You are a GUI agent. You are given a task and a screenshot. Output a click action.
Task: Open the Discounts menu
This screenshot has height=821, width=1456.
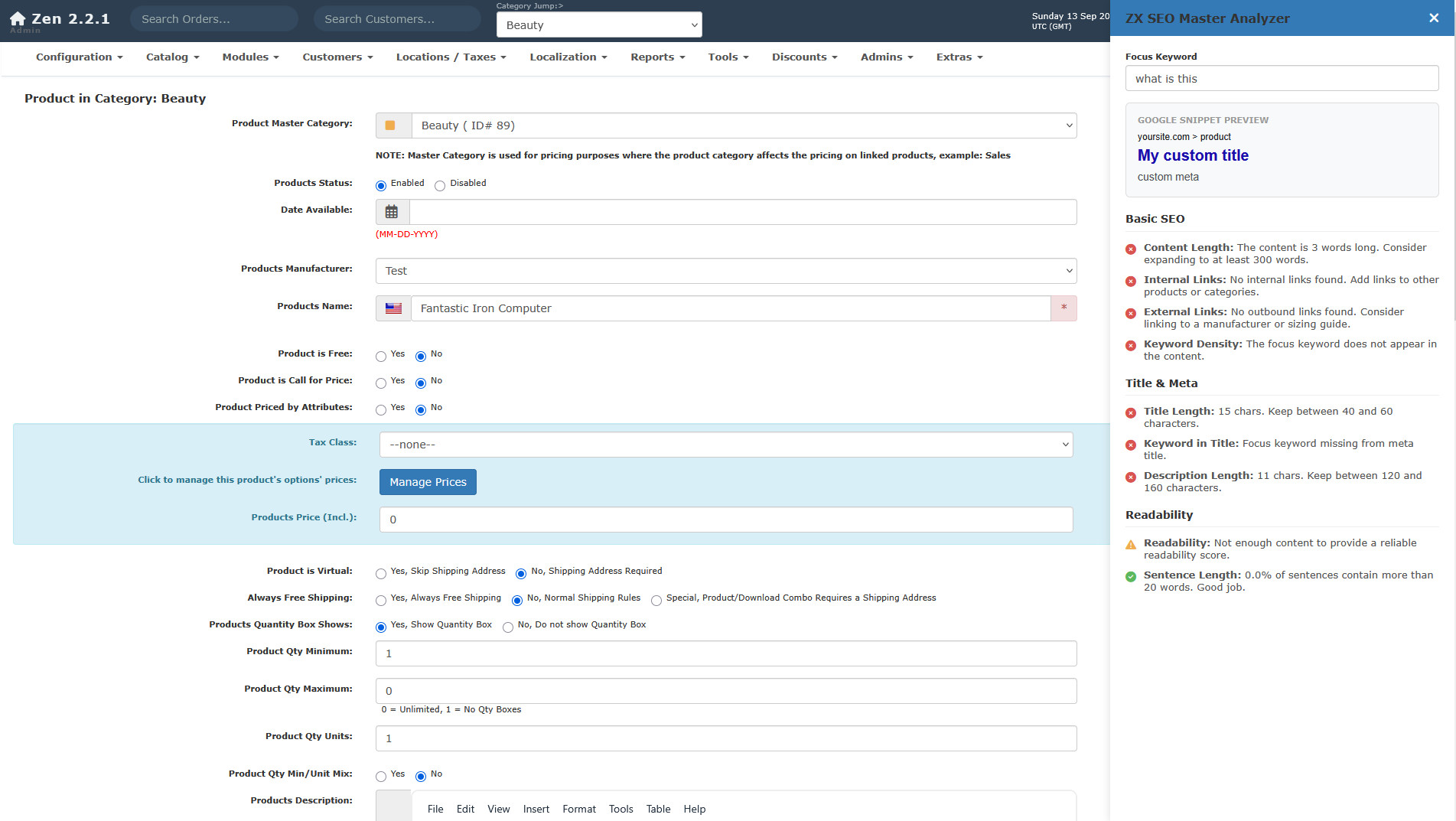804,57
